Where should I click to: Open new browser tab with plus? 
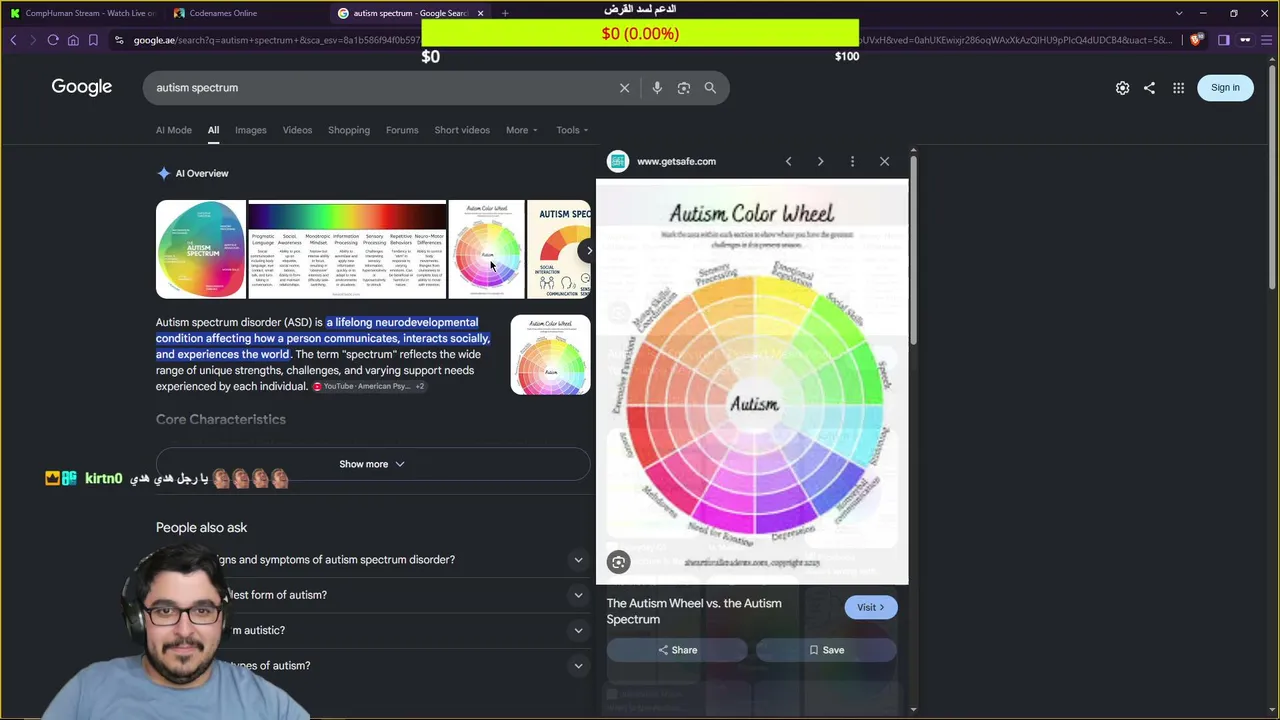(x=505, y=13)
